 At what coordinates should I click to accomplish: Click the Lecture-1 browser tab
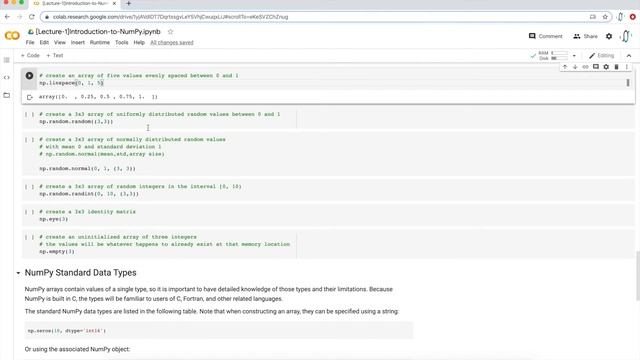[76, 4]
